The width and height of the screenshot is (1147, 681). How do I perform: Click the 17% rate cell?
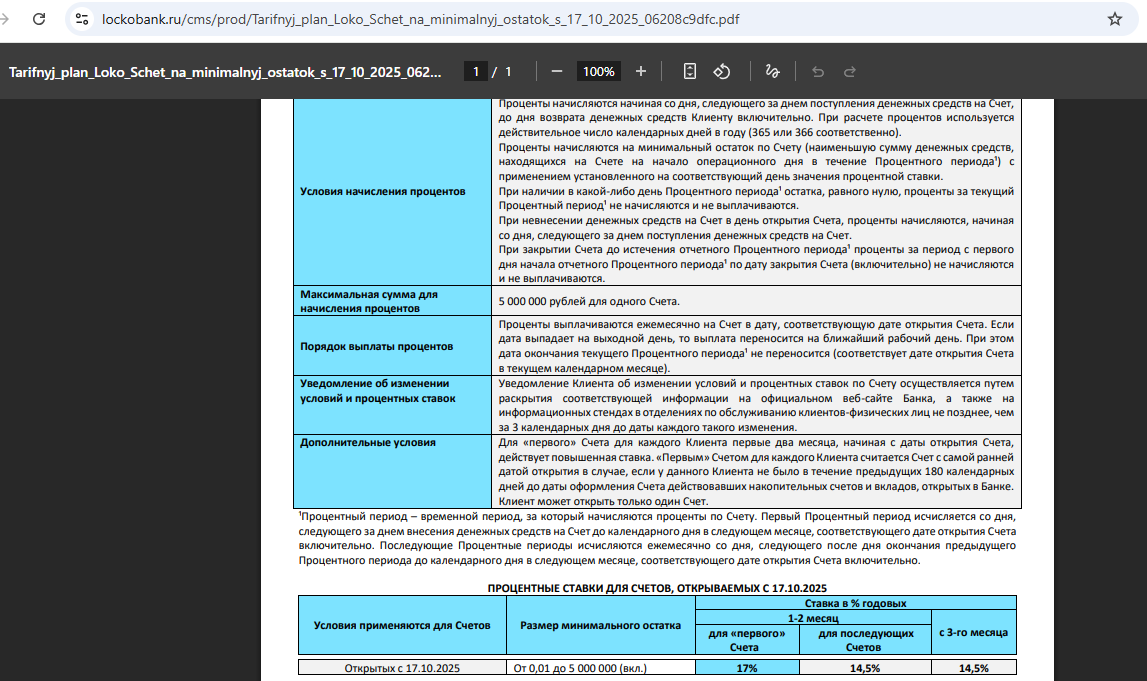pyautogui.click(x=747, y=667)
